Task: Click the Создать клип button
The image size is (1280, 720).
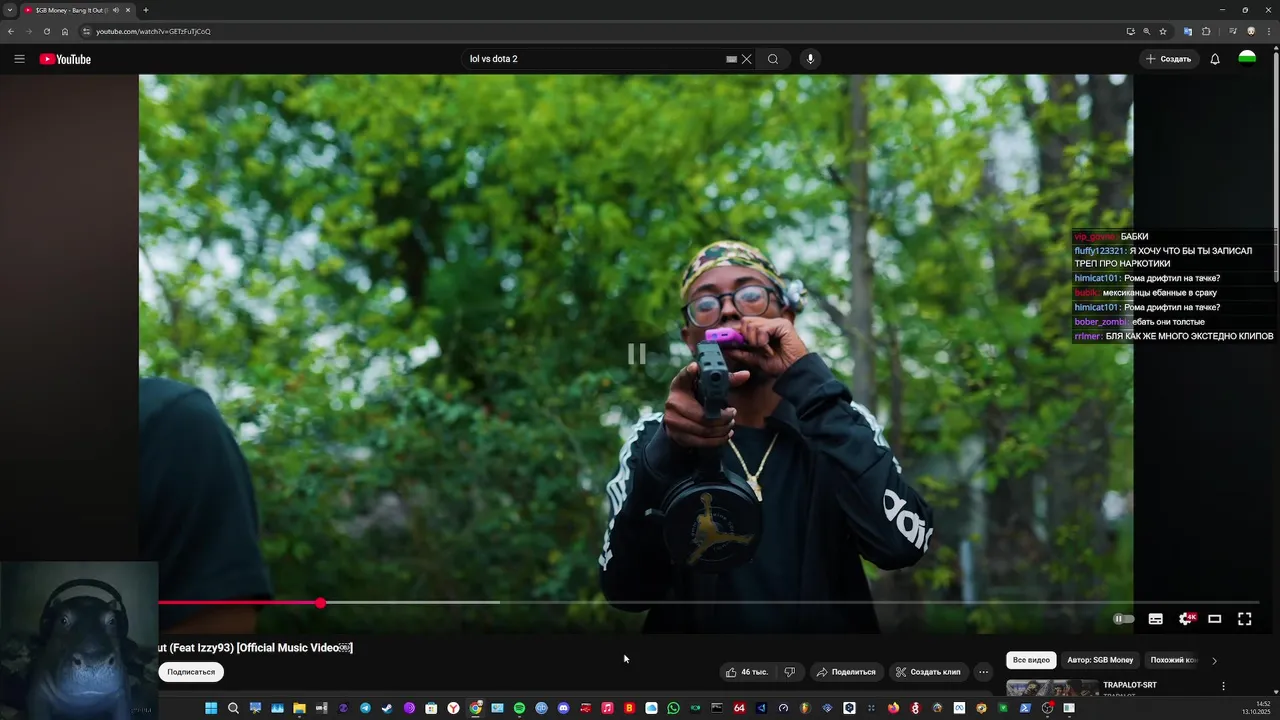Action: pos(928,672)
